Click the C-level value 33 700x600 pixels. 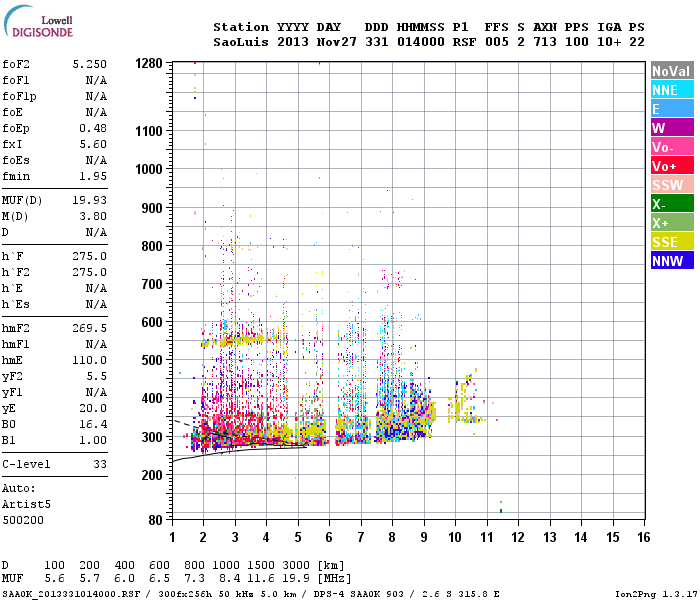100,464
